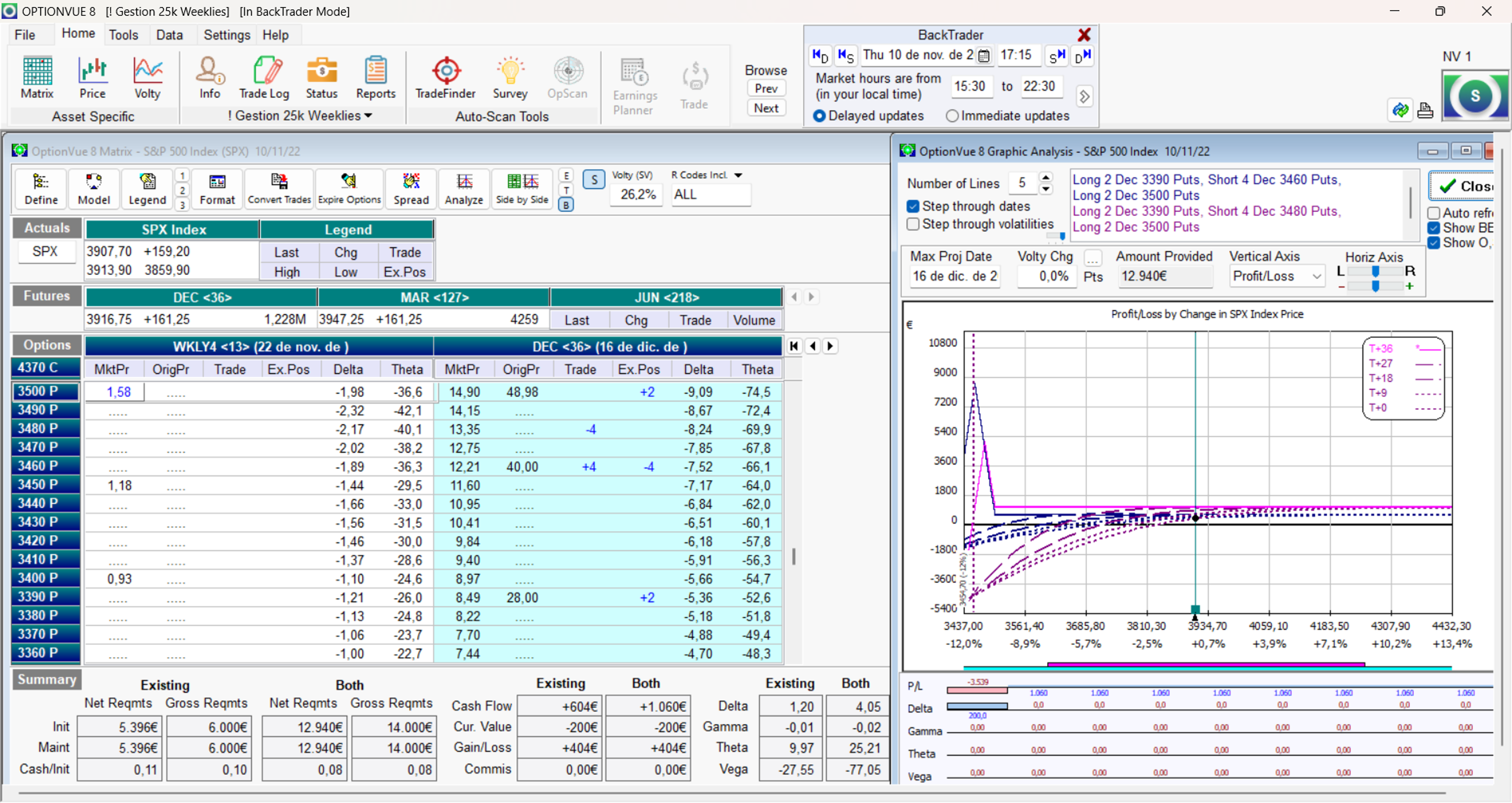
Task: Step forward one day in BackTrader
Action: coord(1083,56)
